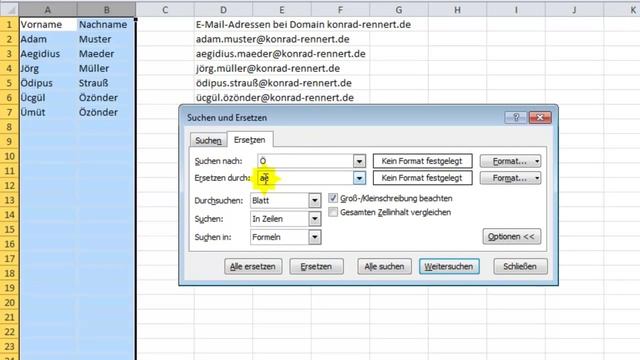
Task: Select row 1 header
Action: [x=9, y=24]
